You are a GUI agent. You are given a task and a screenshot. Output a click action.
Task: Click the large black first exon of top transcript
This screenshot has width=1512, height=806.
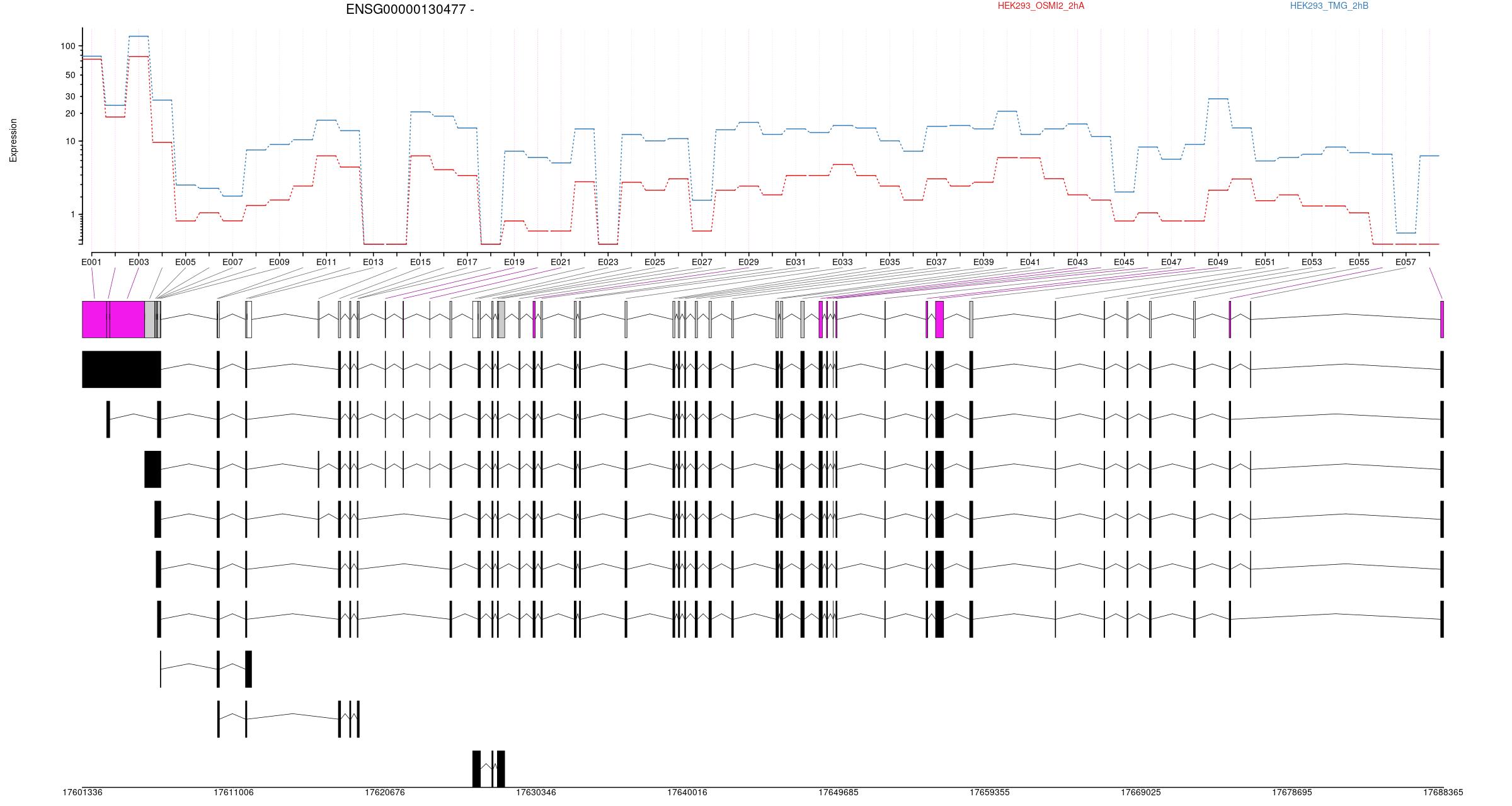(122, 370)
